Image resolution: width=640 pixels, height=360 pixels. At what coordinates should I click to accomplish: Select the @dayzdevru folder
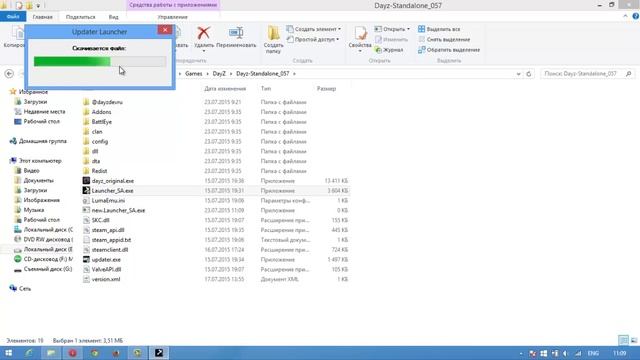(107, 102)
